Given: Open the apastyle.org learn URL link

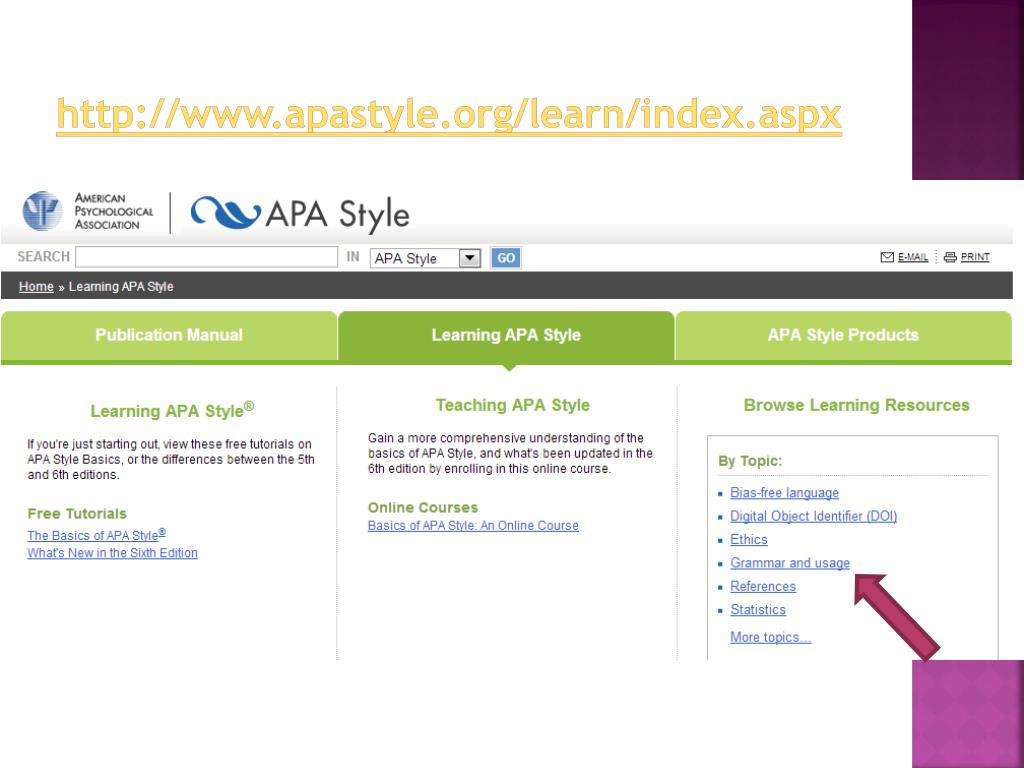Looking at the screenshot, I should [x=449, y=115].
